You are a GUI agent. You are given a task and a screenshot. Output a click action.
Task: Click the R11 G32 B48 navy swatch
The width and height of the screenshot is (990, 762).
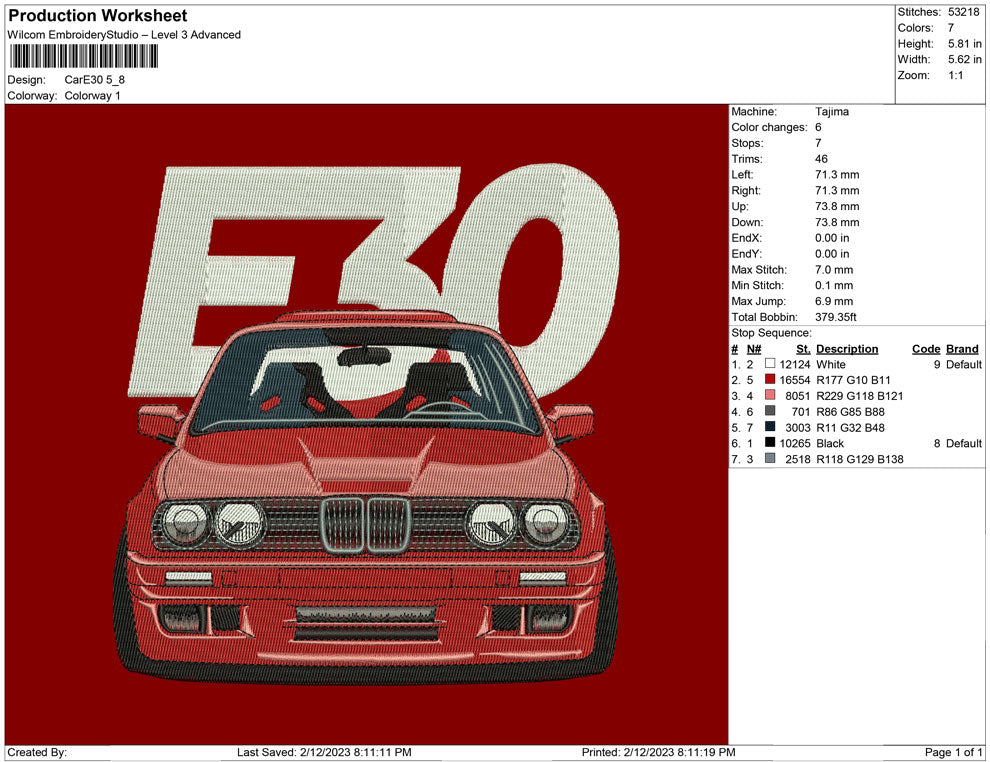(x=770, y=427)
